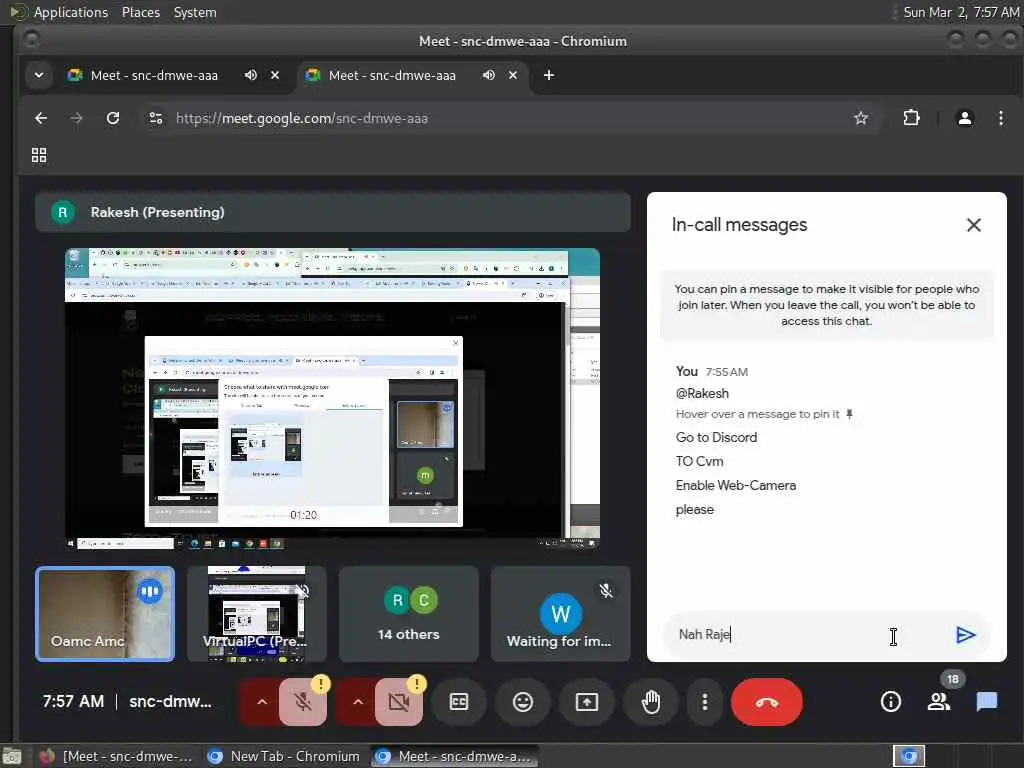1024x768 pixels.
Task: Click the TO Cvm chat message
Action: pos(699,461)
